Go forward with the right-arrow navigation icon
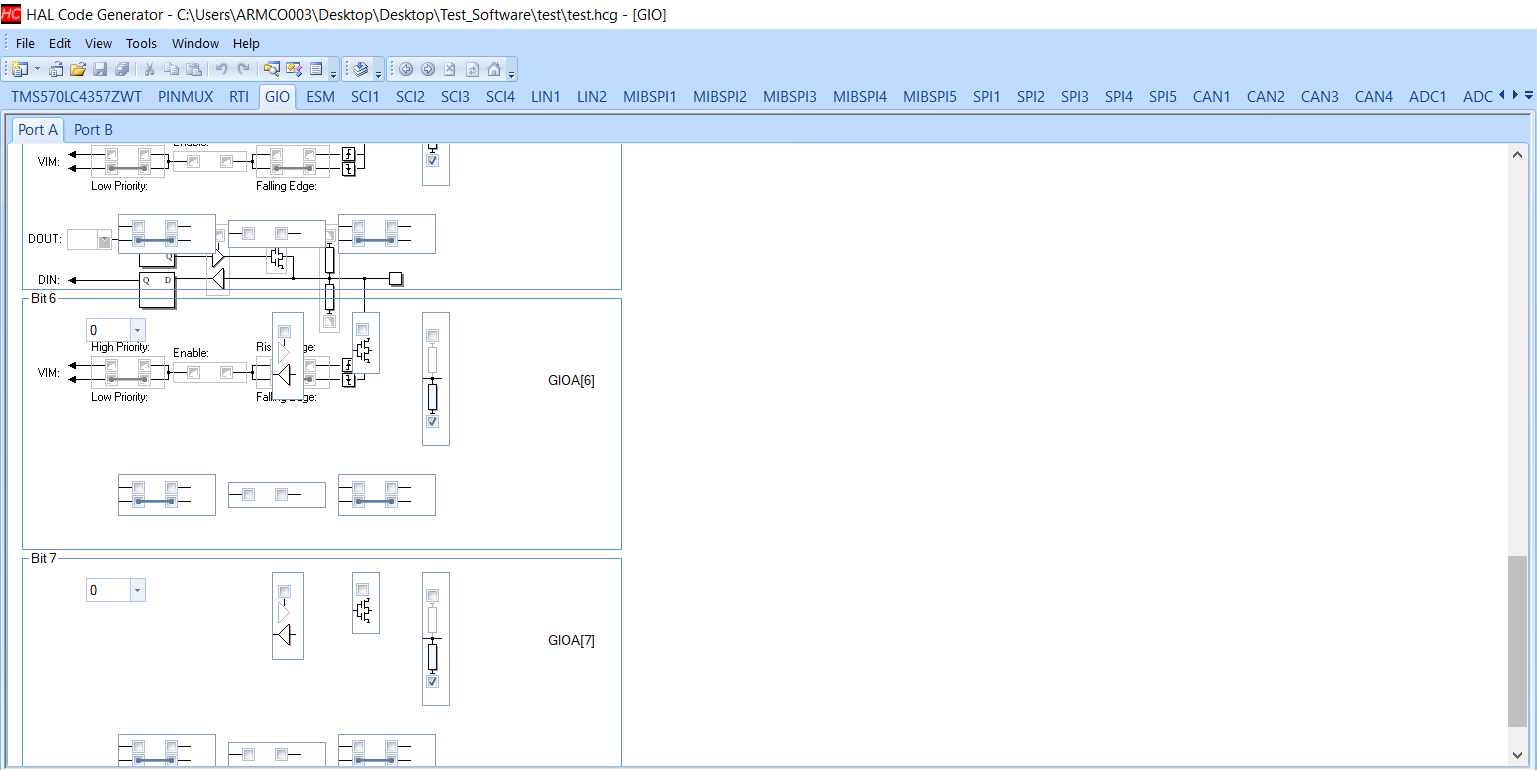The width and height of the screenshot is (1537, 770). (x=428, y=69)
